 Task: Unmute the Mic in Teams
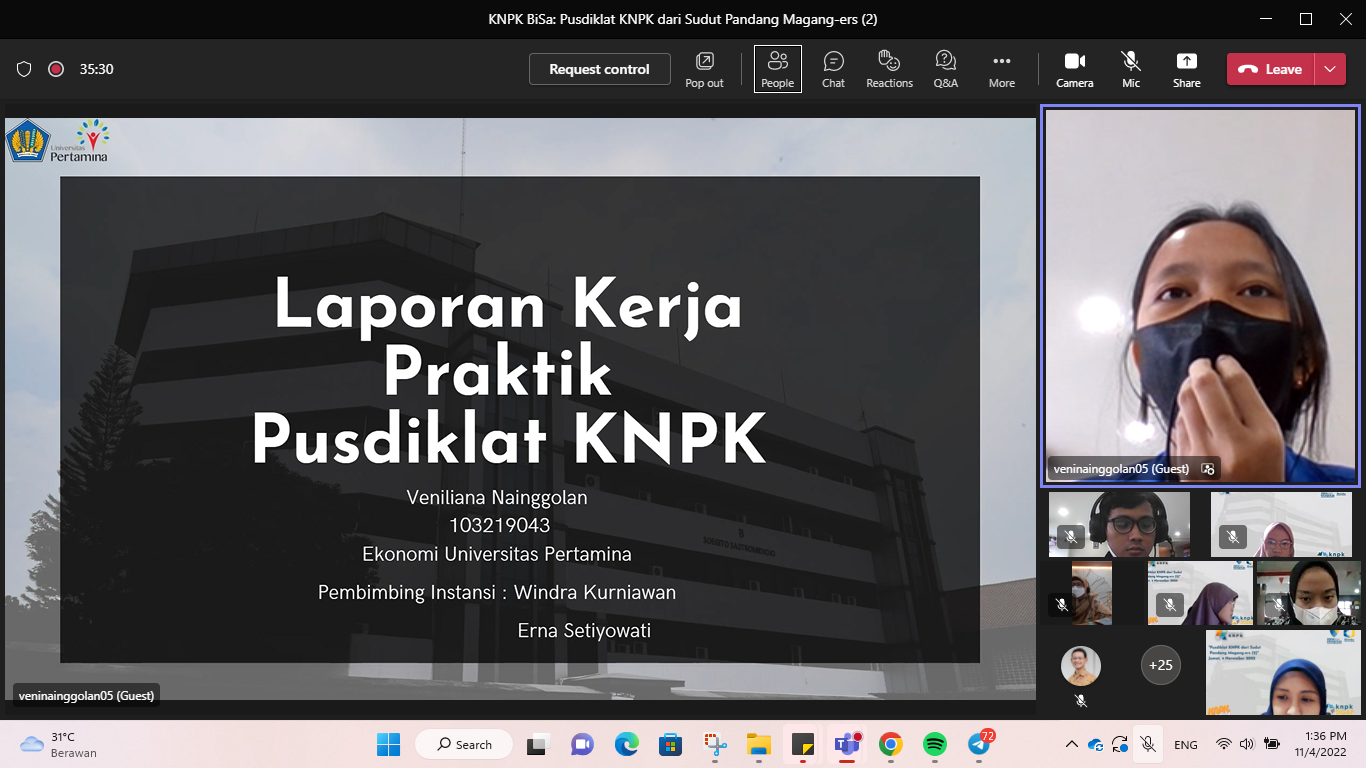click(1131, 69)
